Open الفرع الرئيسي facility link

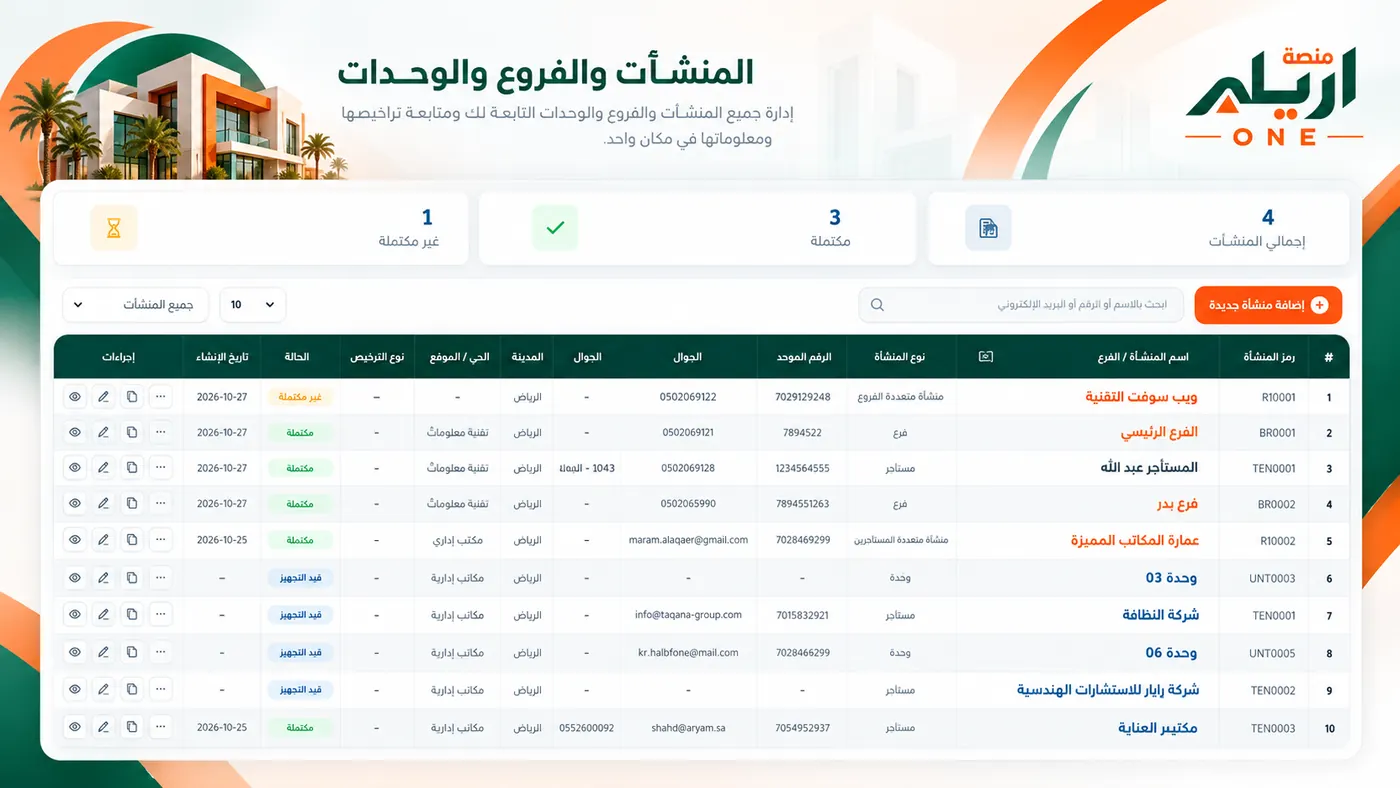(1159, 432)
